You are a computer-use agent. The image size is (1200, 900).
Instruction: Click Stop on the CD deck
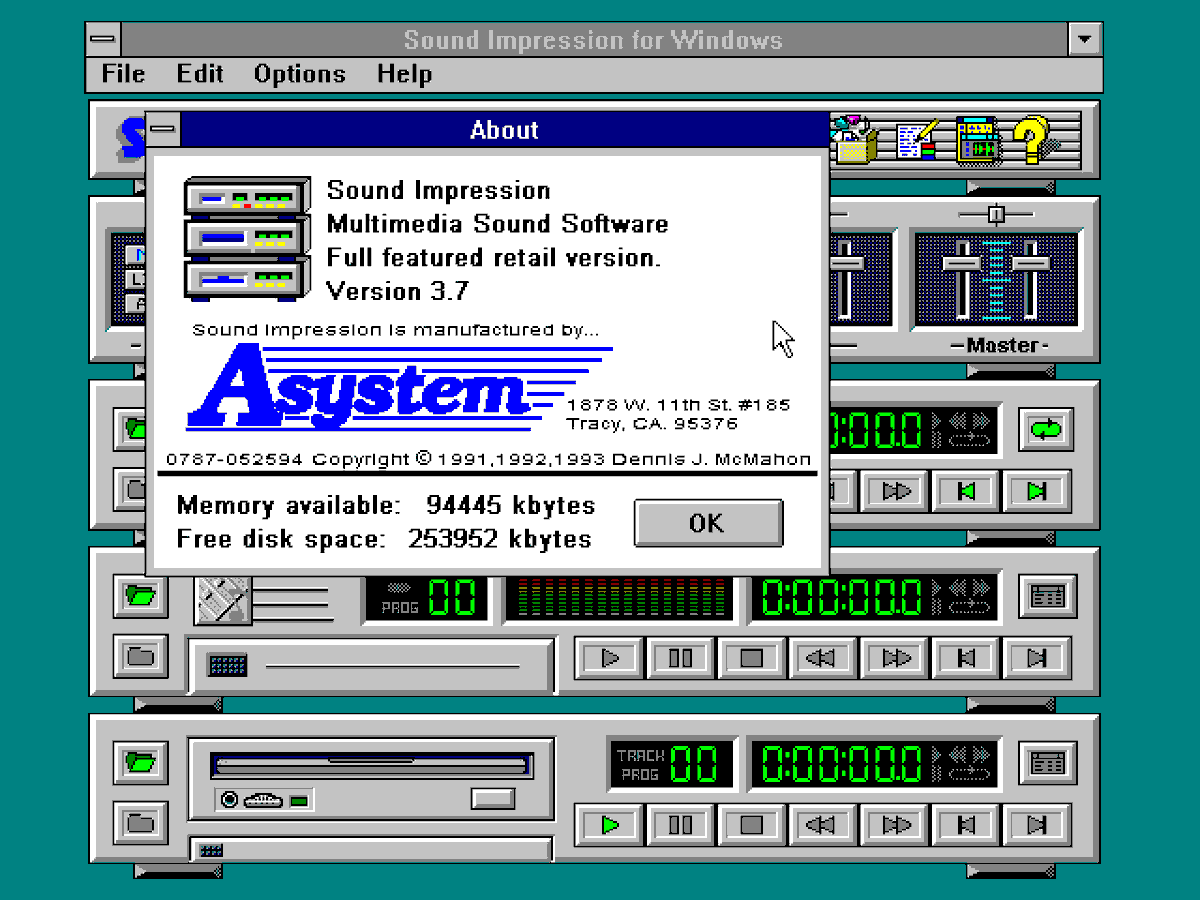coord(752,825)
